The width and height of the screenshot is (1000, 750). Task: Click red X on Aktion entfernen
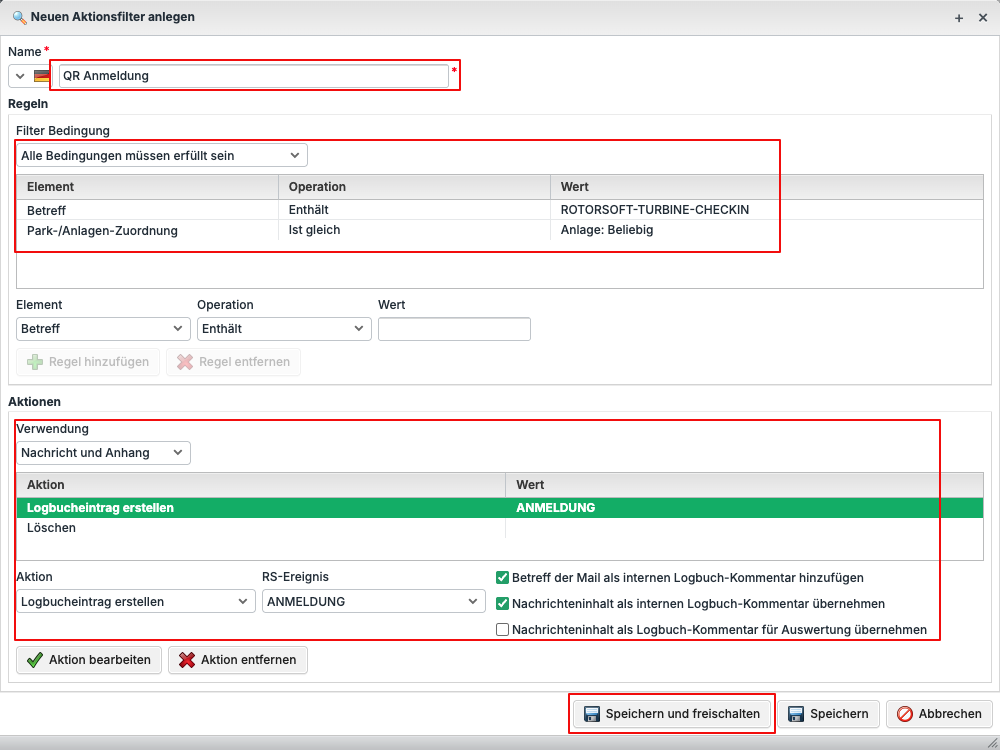[x=186, y=660]
